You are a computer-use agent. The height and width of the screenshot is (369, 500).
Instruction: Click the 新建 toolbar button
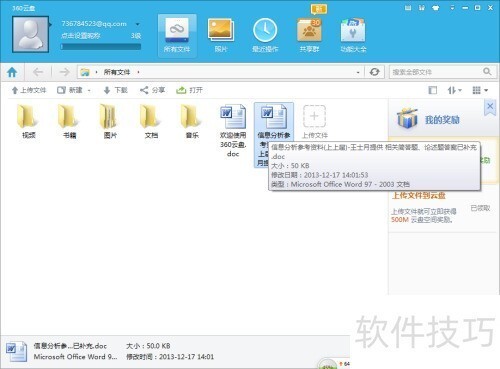70,90
